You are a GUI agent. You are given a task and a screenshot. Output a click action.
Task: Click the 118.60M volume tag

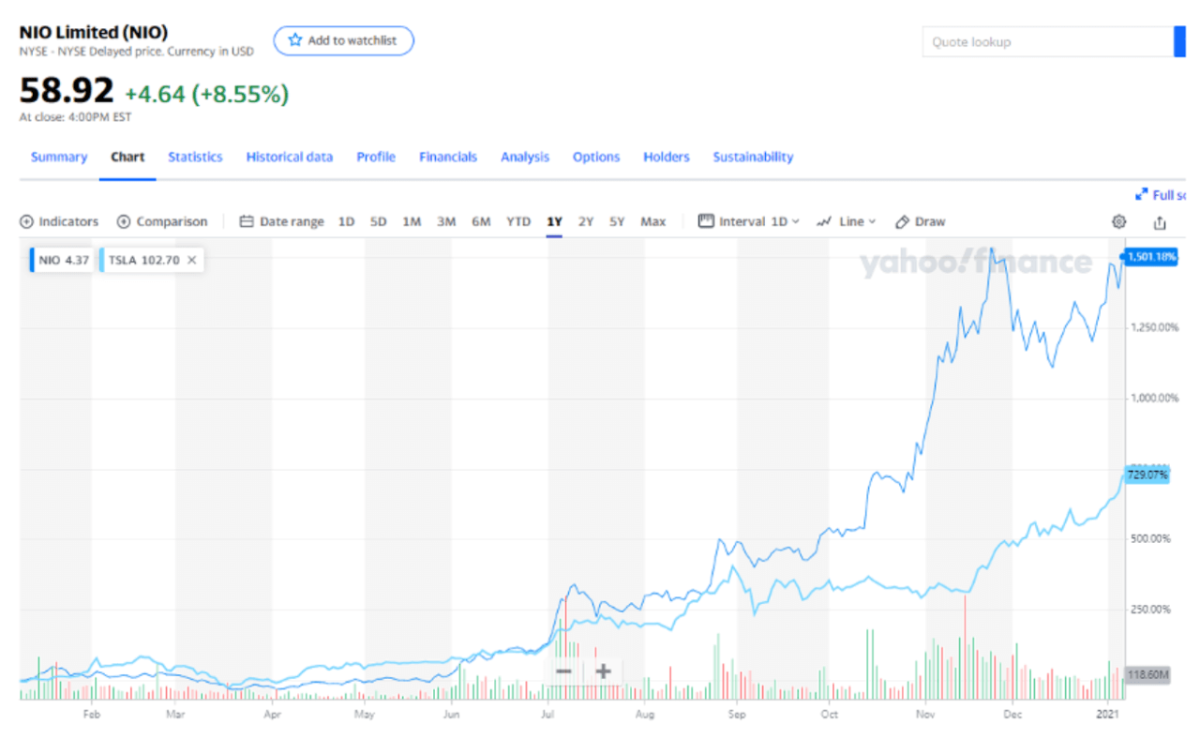coord(1146,675)
